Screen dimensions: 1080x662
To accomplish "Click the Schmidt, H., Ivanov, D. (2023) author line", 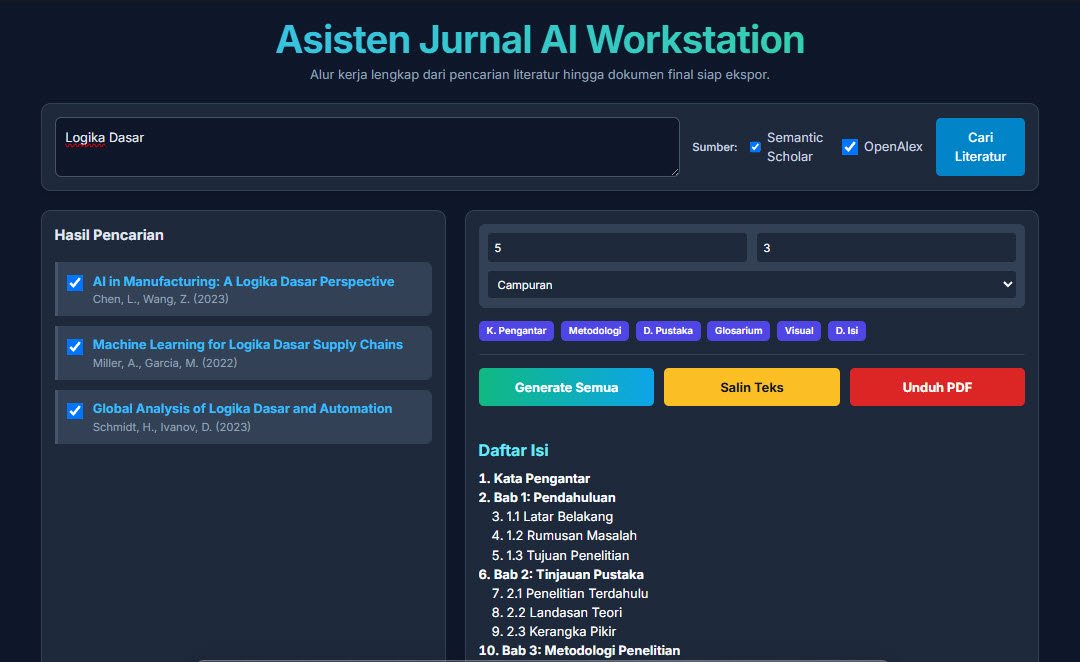I will 172,427.
